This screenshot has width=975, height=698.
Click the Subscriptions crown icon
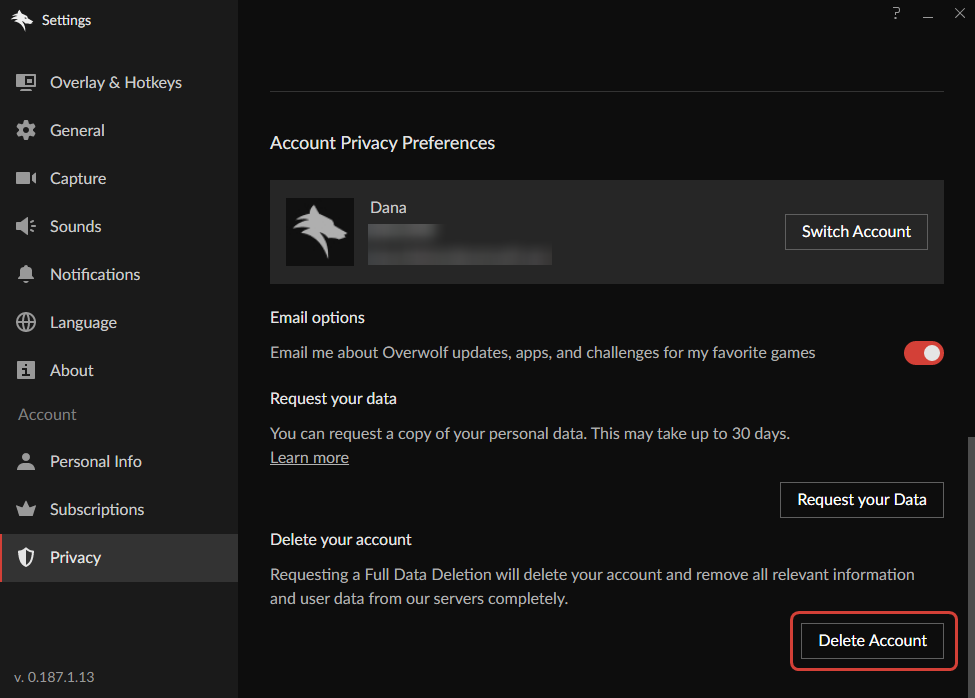(x=25, y=509)
